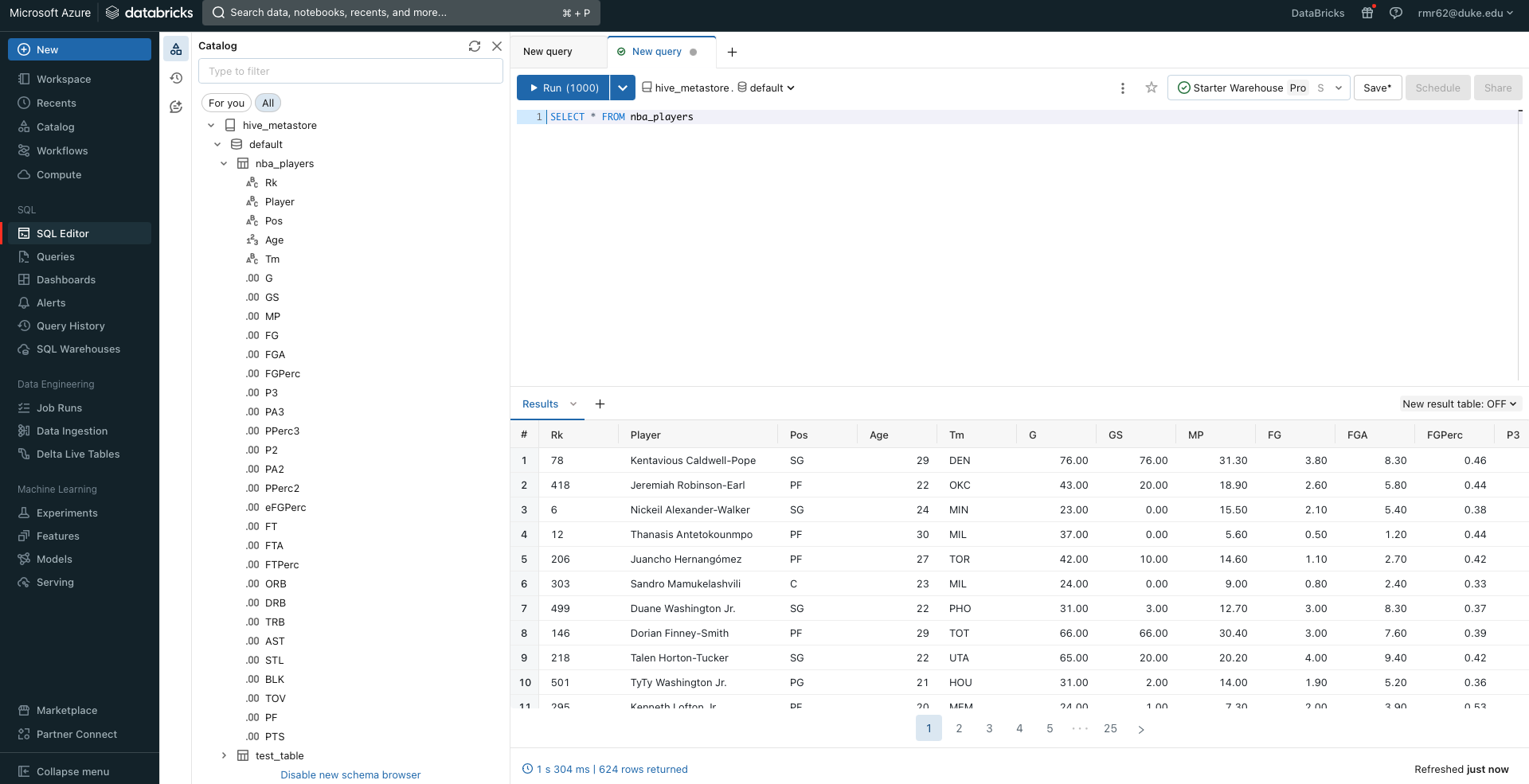Switch filter to For you pill
The height and width of the screenshot is (784, 1529).
pos(226,103)
